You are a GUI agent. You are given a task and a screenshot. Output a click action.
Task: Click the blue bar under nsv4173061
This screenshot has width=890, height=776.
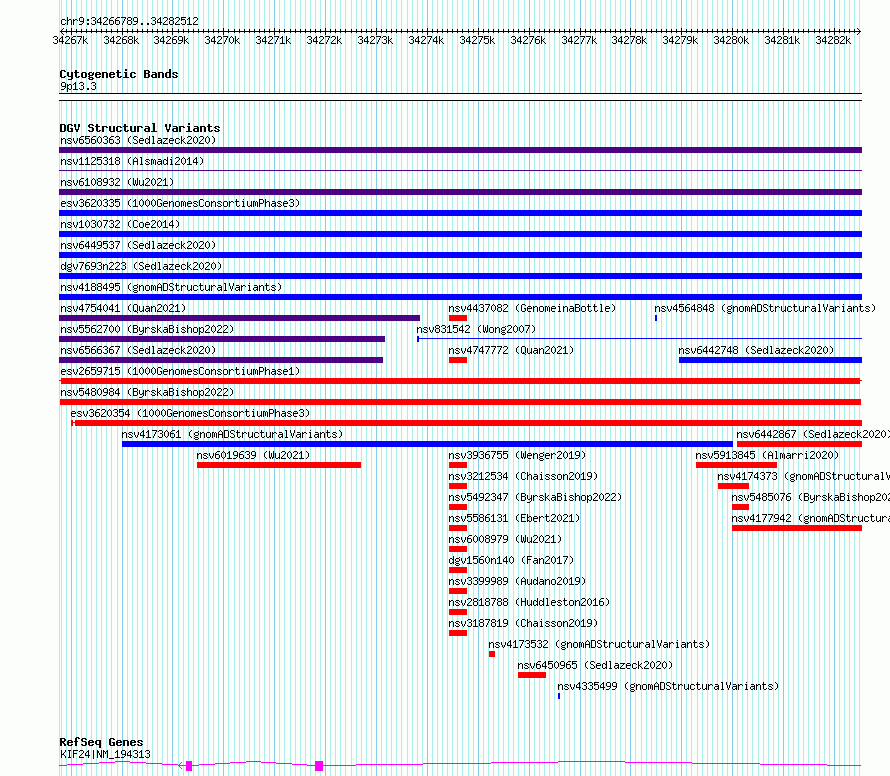[x=427, y=444]
